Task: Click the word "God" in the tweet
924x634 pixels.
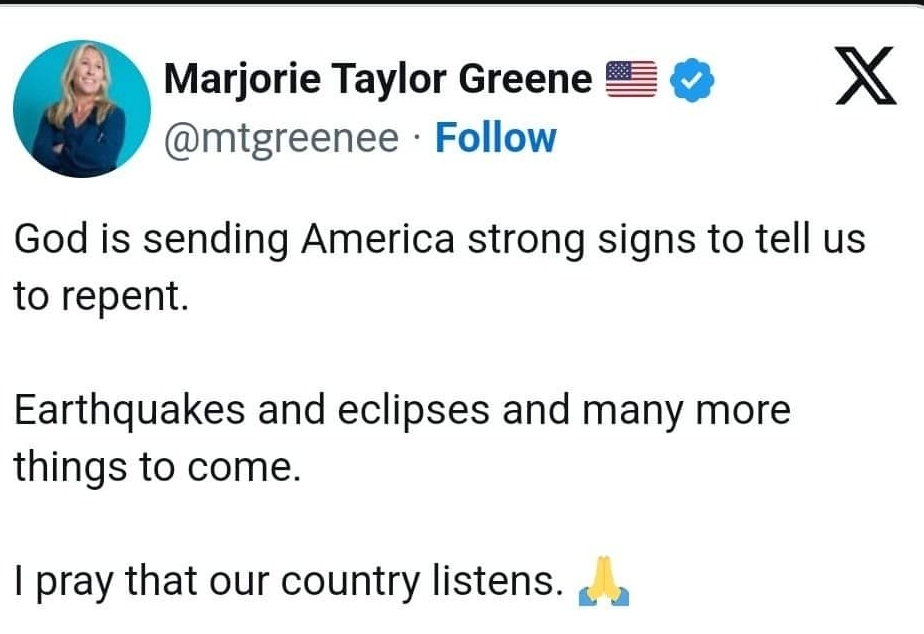Action: [x=51, y=239]
